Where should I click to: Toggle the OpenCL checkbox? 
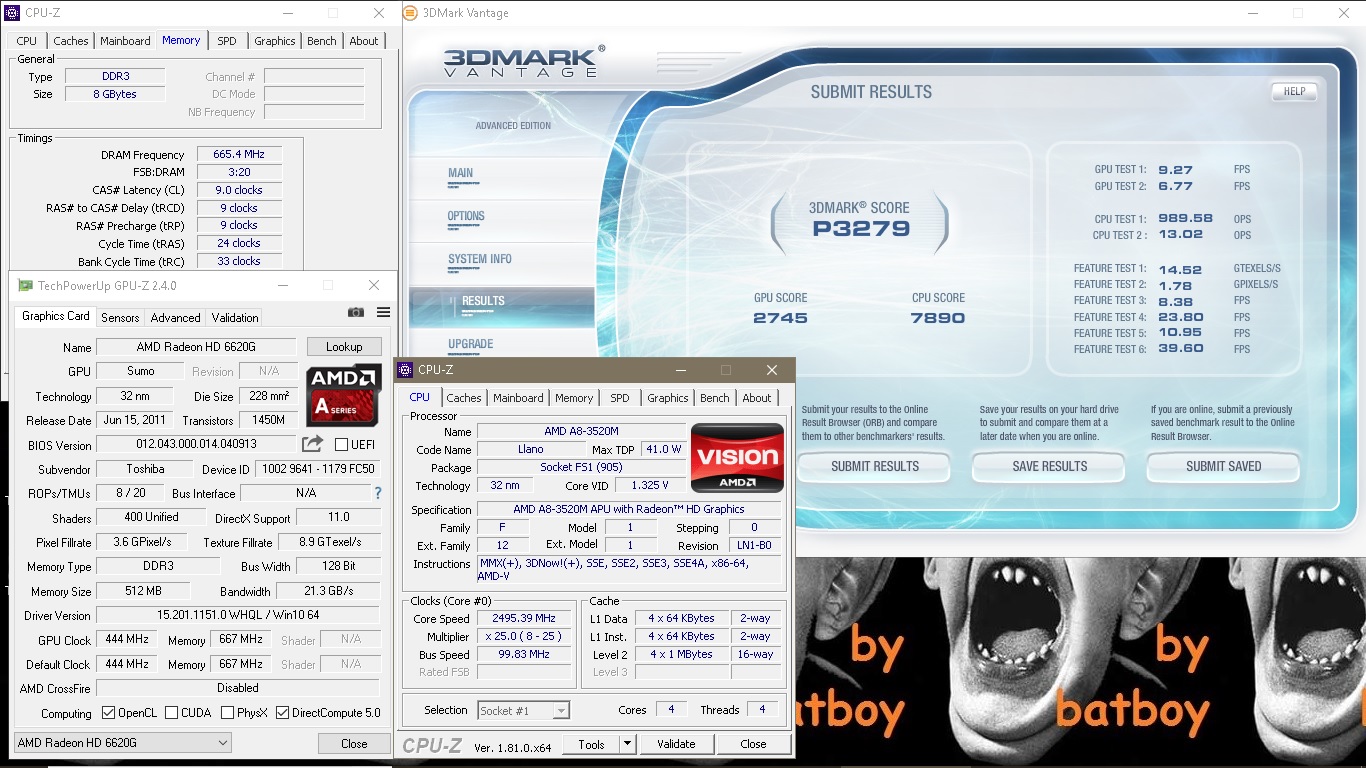pos(109,713)
